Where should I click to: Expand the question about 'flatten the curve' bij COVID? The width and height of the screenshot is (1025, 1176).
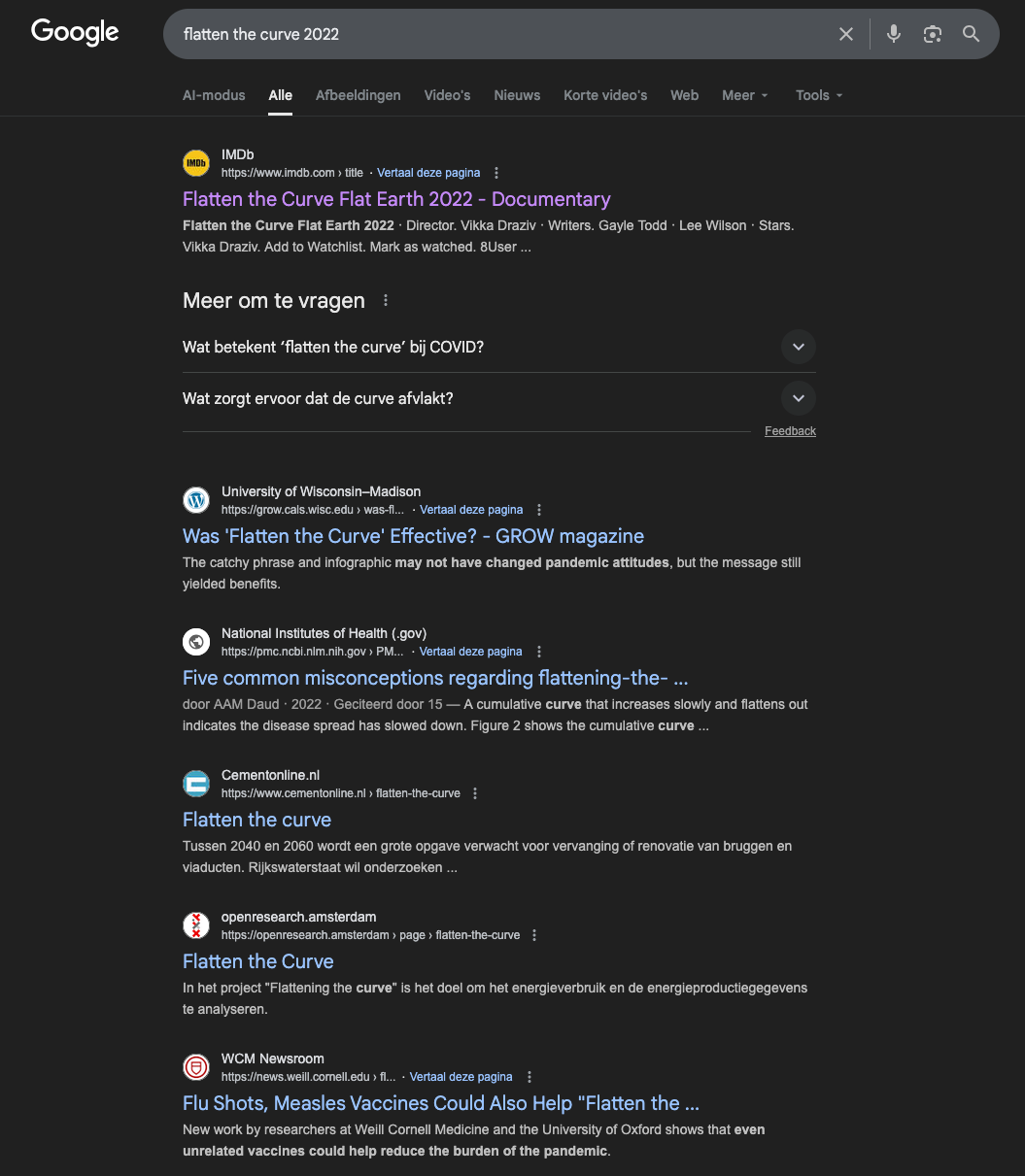pyautogui.click(x=798, y=347)
